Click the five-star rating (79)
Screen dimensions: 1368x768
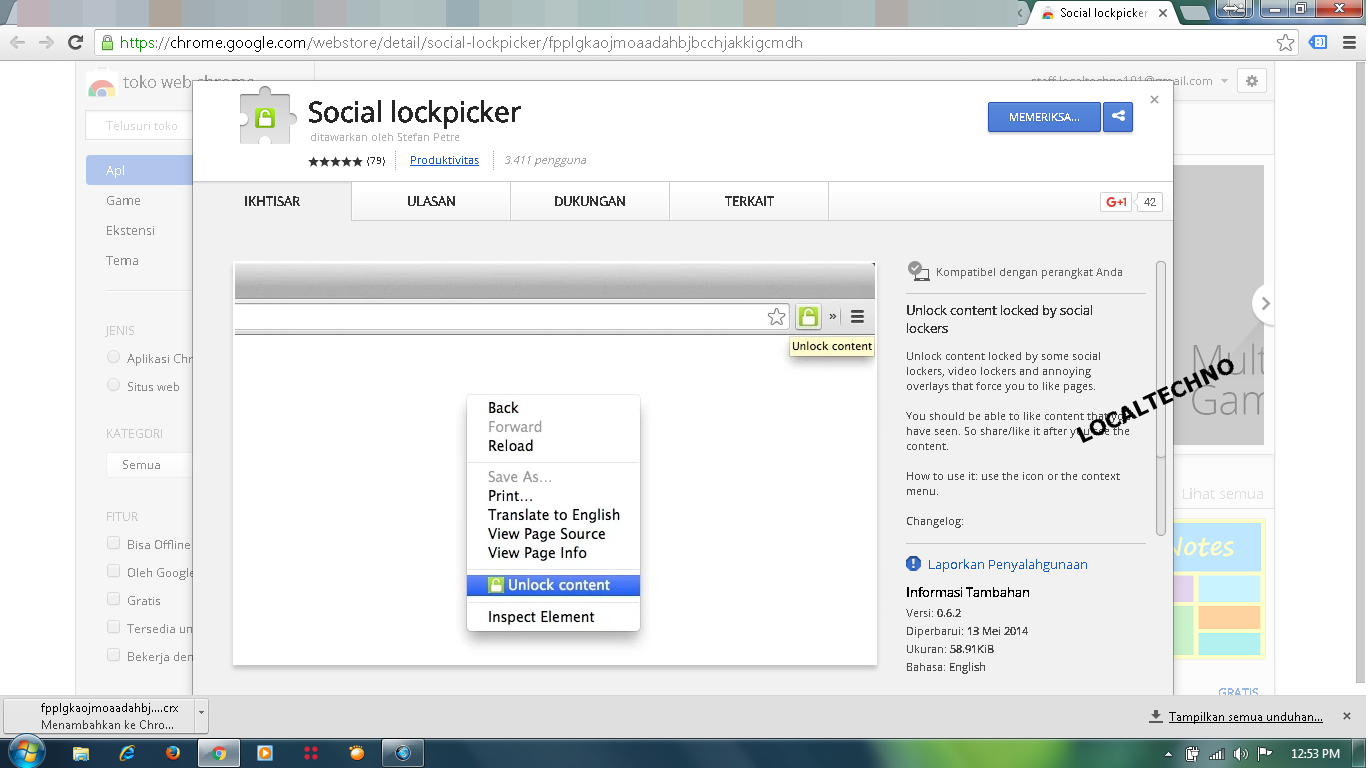(346, 160)
